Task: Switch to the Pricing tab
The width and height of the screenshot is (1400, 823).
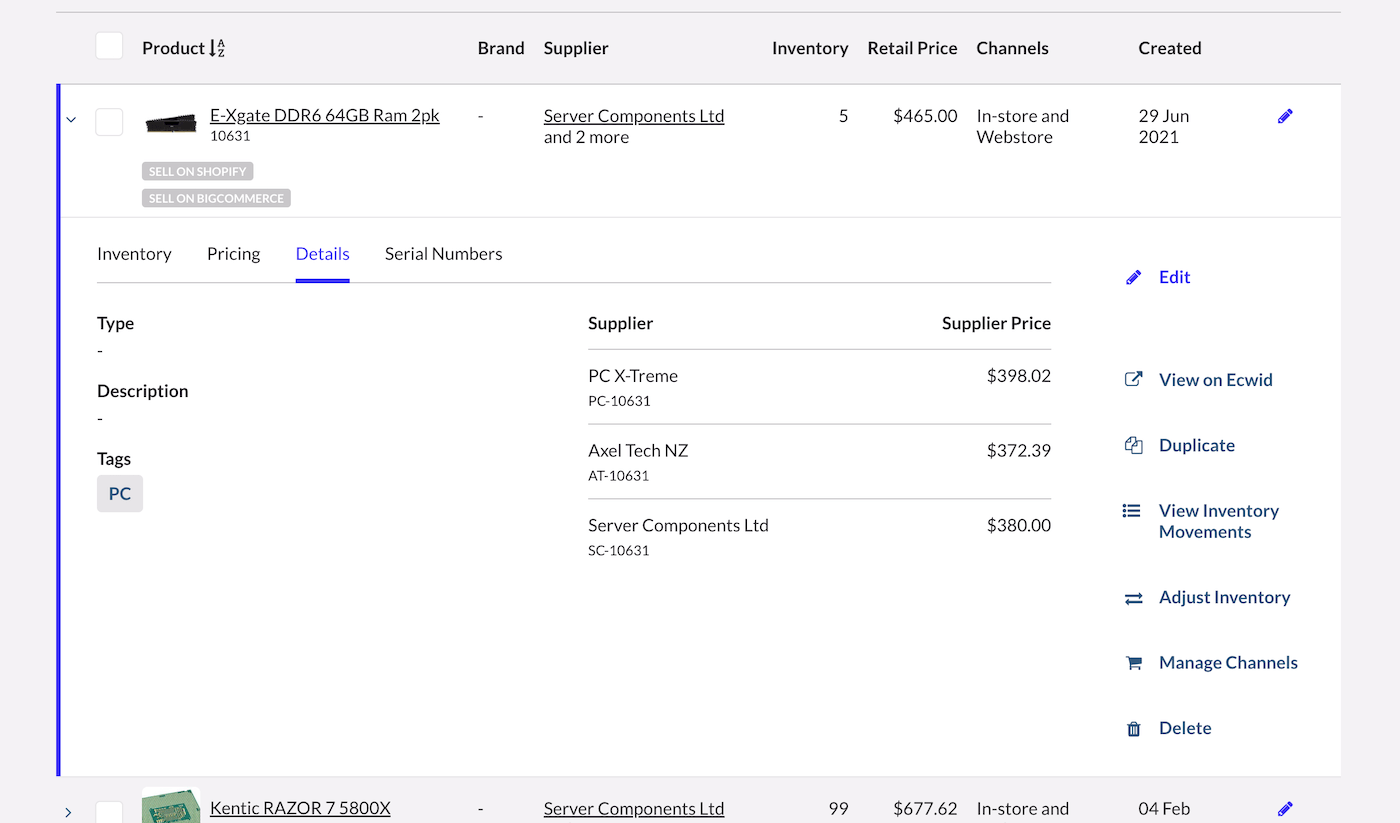Action: tap(233, 254)
